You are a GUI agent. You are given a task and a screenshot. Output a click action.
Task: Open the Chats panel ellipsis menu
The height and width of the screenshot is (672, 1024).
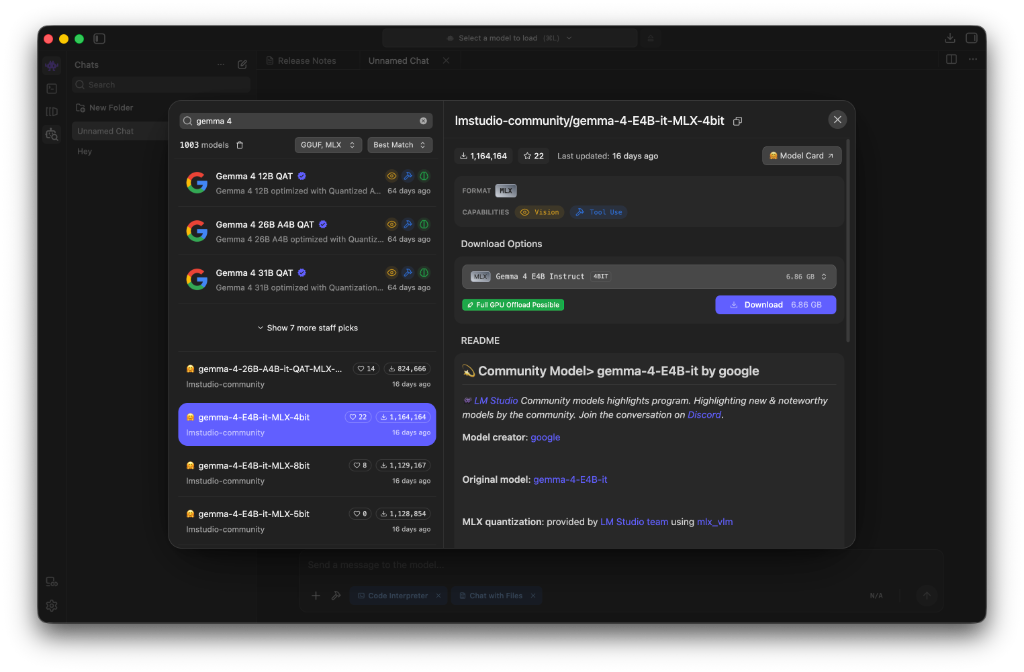(x=221, y=65)
